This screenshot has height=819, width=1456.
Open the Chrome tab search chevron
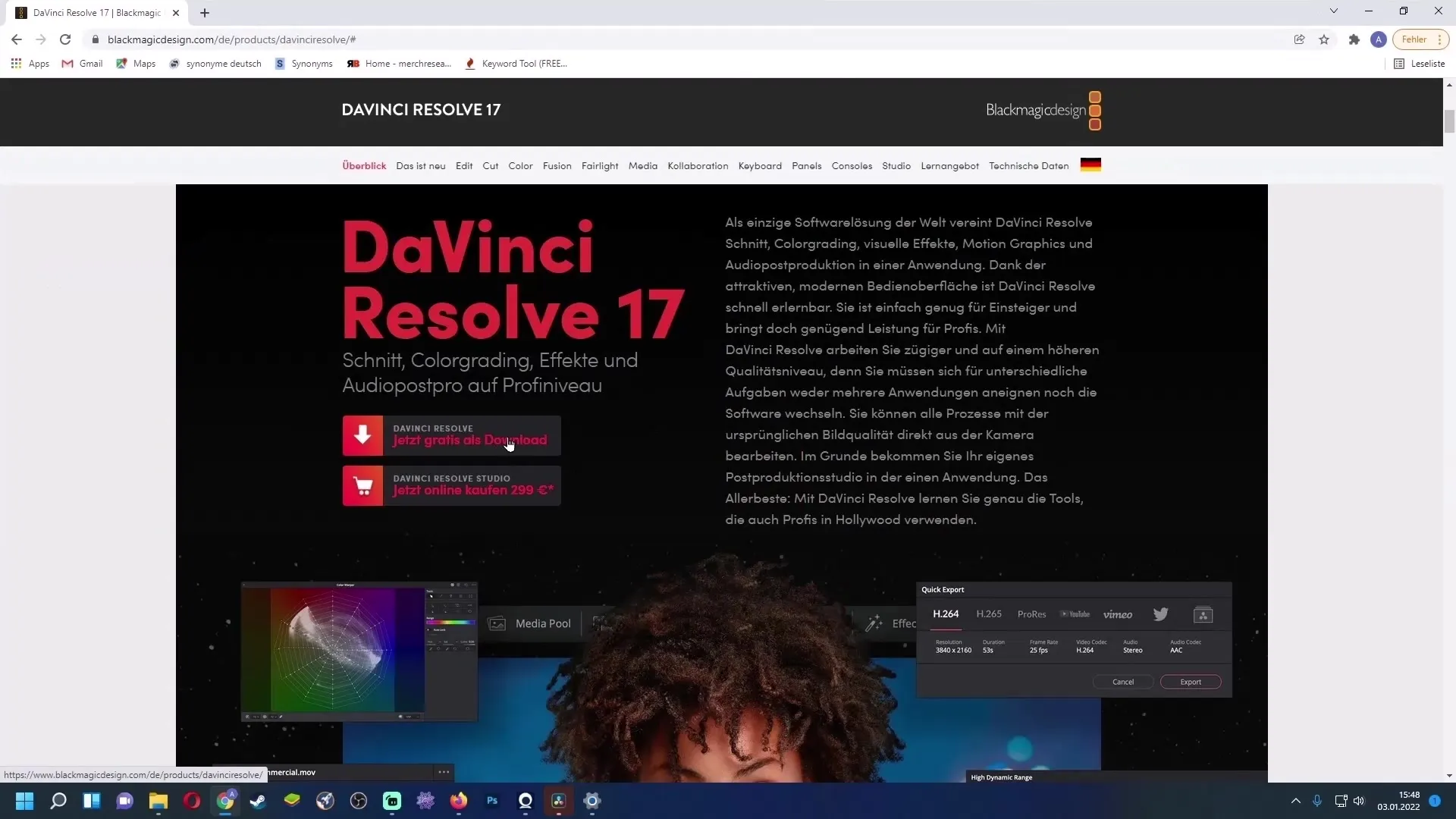tap(1334, 11)
